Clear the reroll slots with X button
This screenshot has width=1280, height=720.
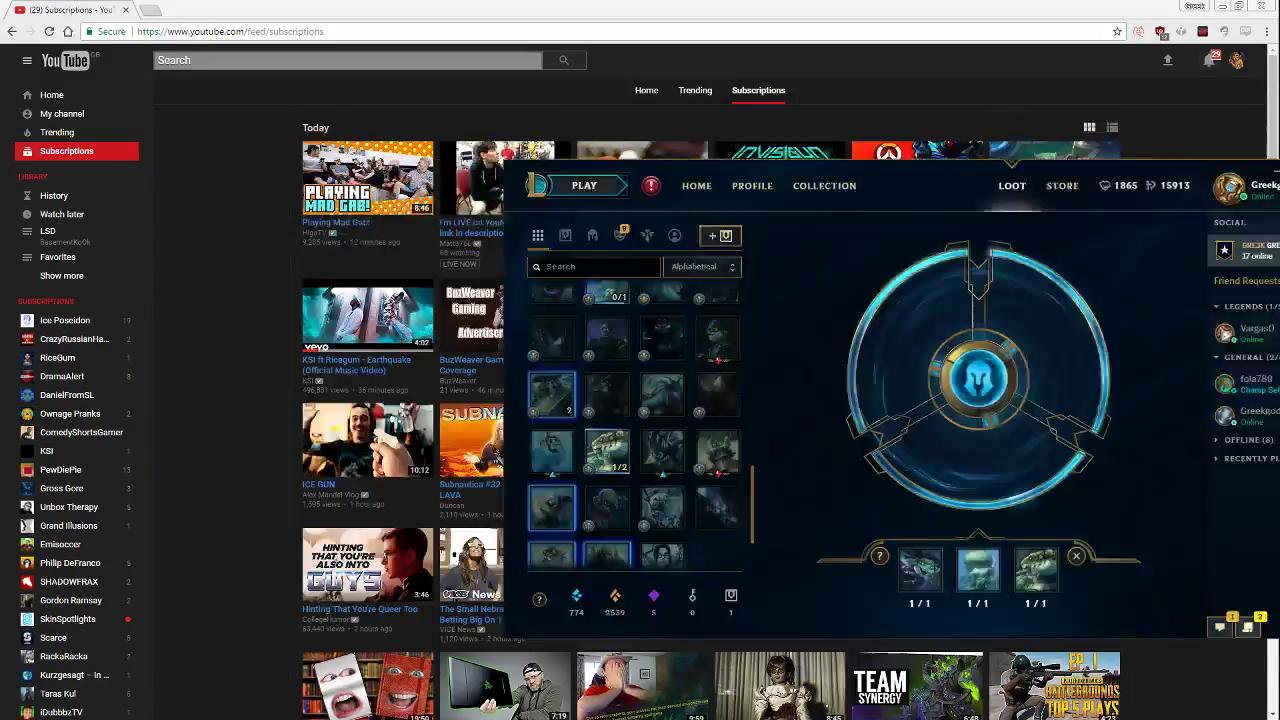click(x=1076, y=556)
